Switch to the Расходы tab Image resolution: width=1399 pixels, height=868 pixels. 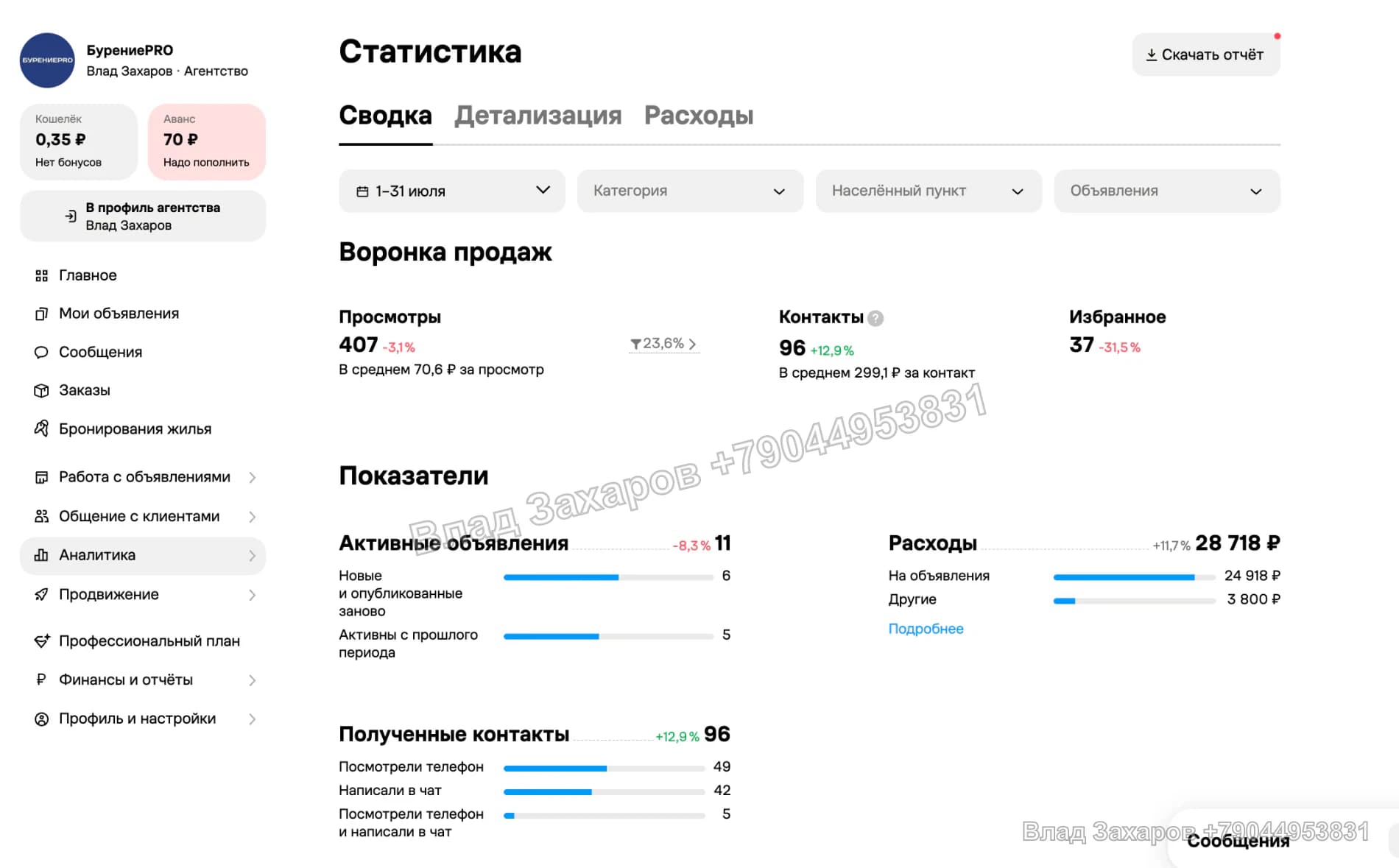[x=698, y=116]
